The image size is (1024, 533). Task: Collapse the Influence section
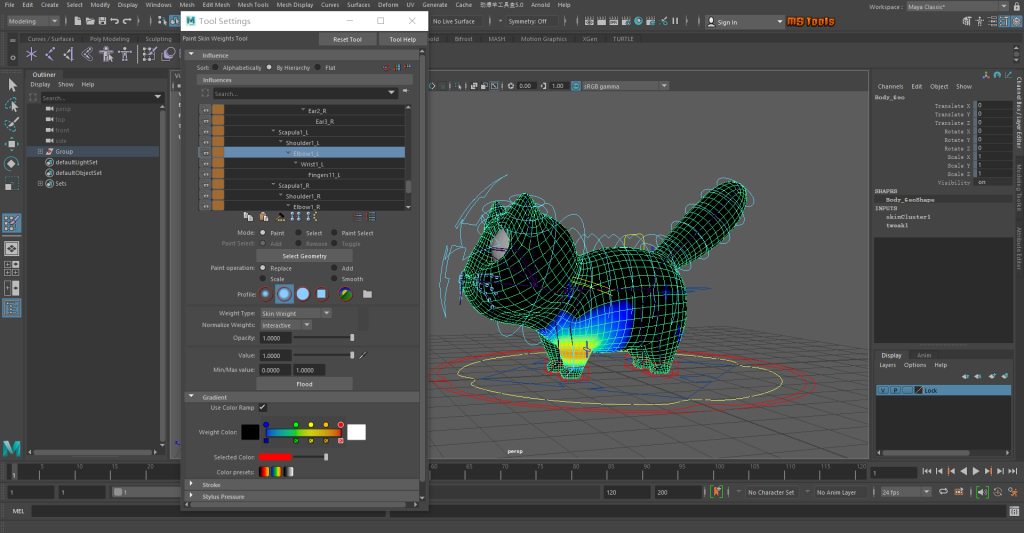tap(191, 55)
